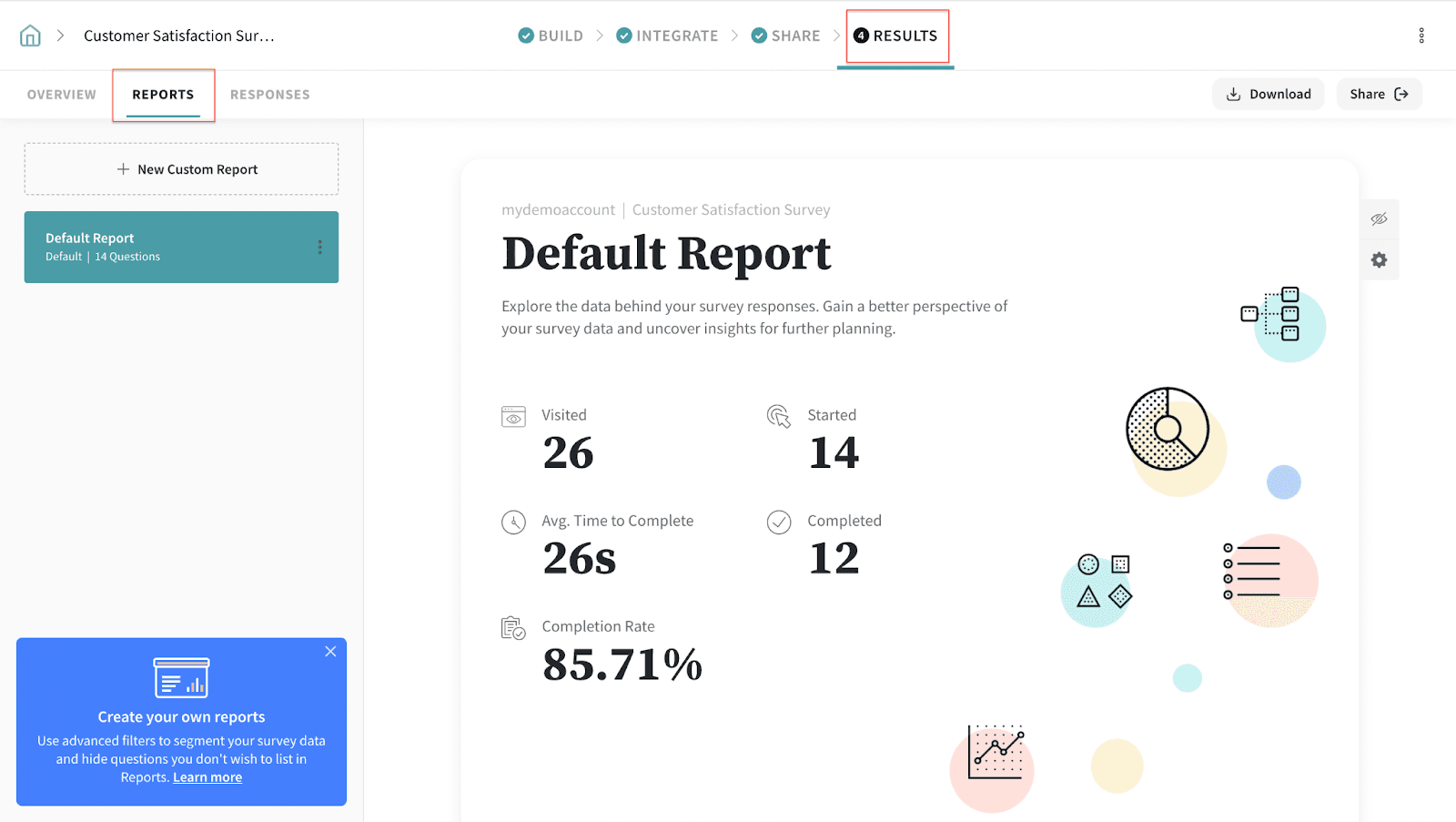Image resolution: width=1456 pixels, height=822 pixels.
Task: Go to the Build step
Action: tap(551, 36)
